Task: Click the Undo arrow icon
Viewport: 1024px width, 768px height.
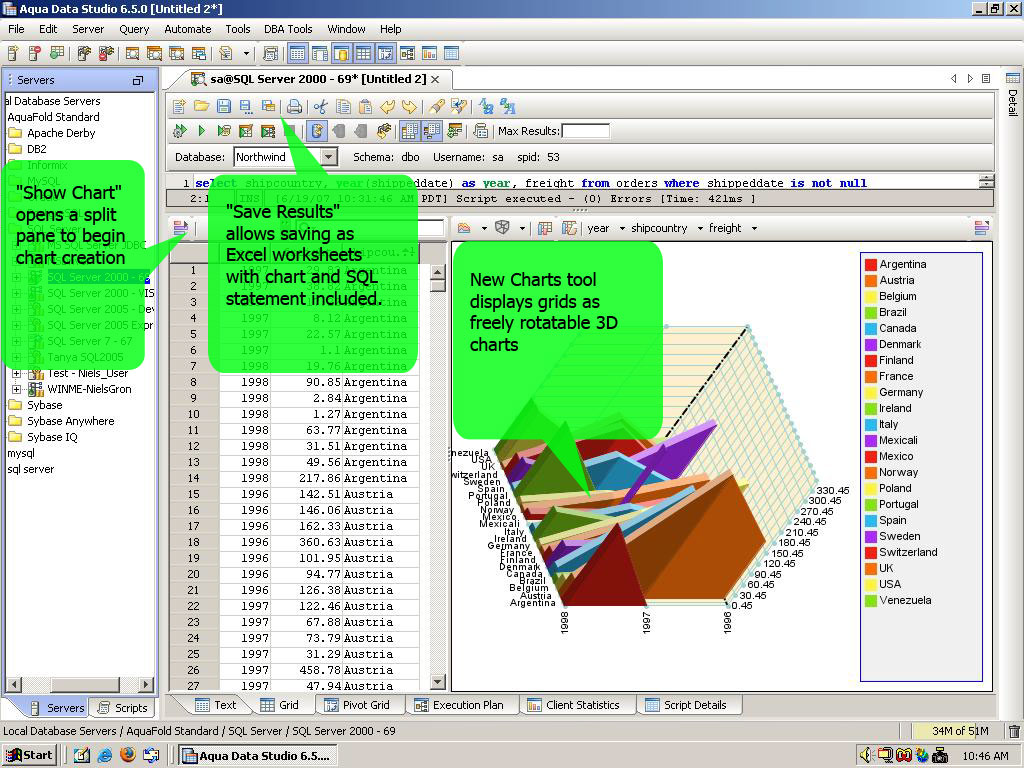Action: pyautogui.click(x=387, y=106)
